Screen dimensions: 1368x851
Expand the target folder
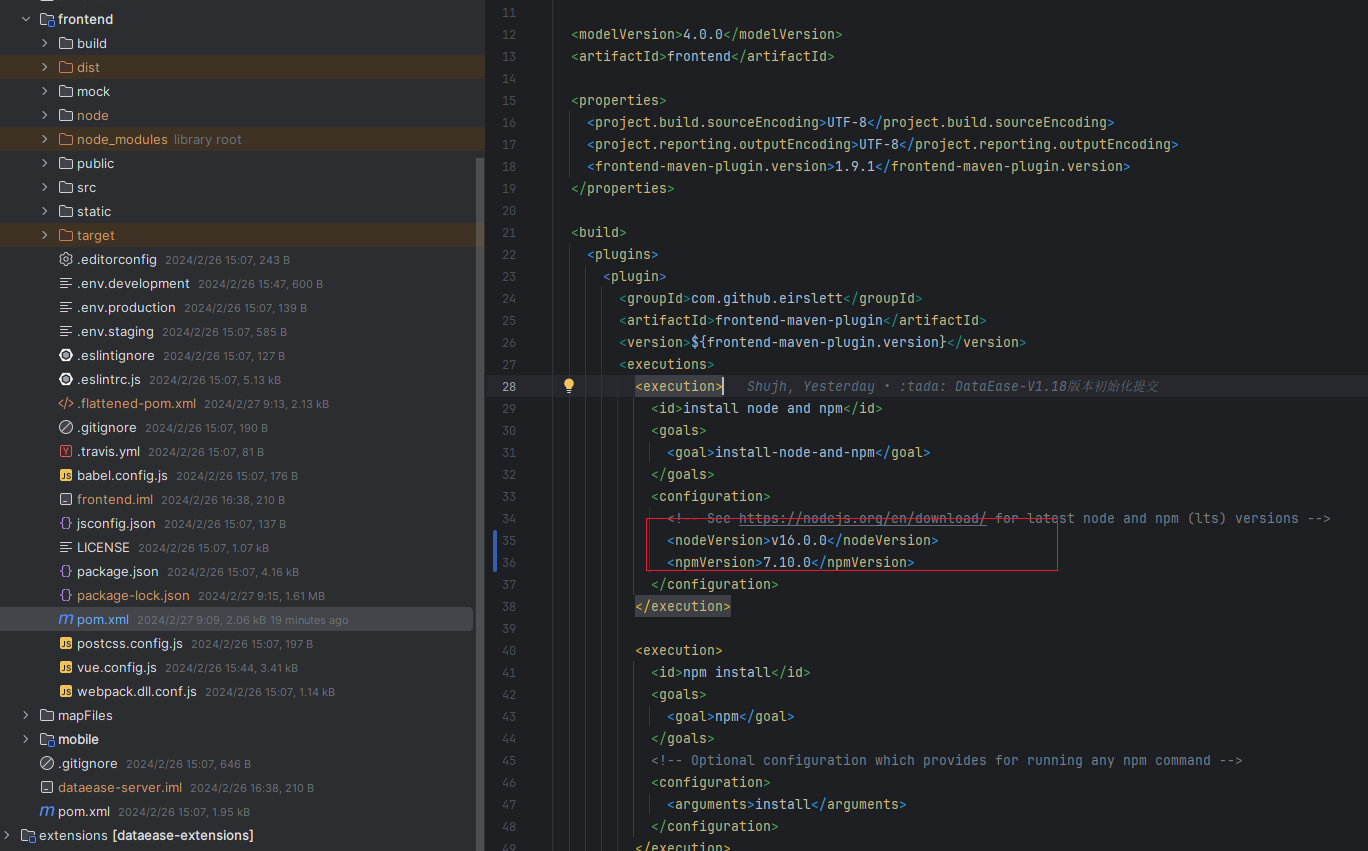[x=45, y=235]
